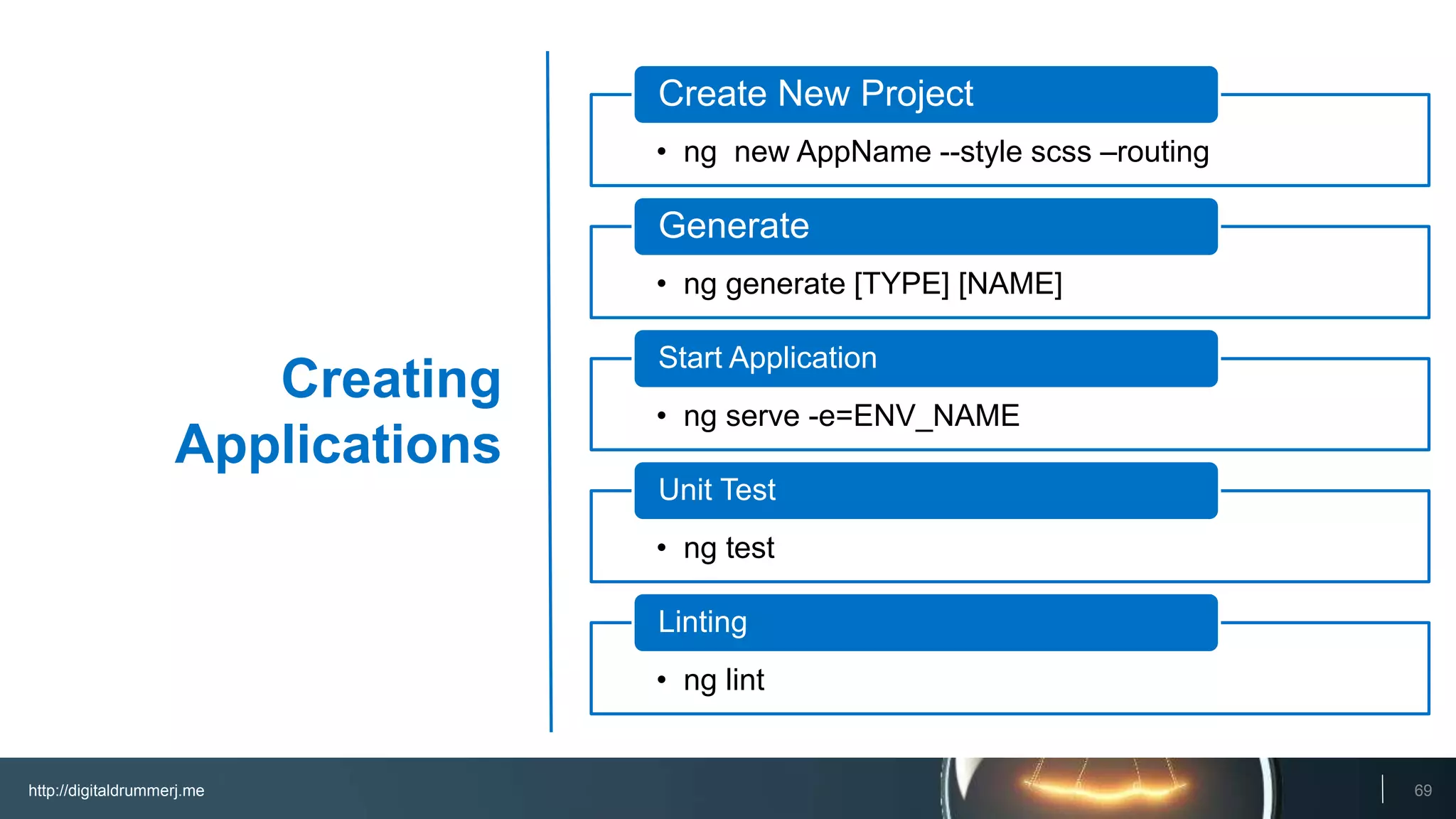This screenshot has height=819, width=1456.
Task: Select the 'Linting' header box
Action: tap(926, 623)
